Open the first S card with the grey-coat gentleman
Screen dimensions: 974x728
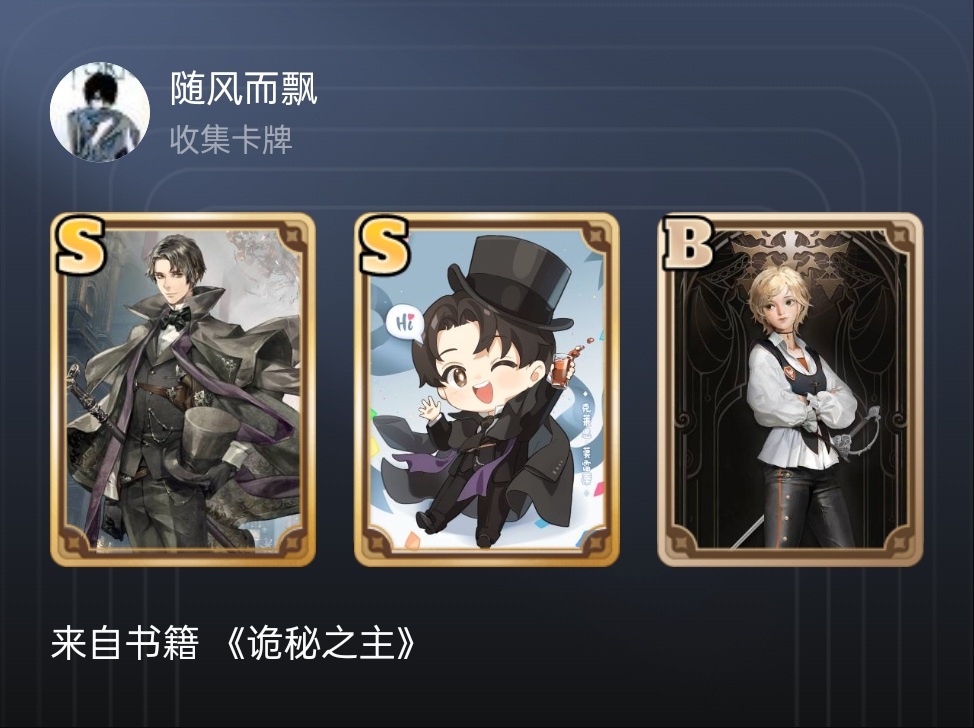pos(183,389)
